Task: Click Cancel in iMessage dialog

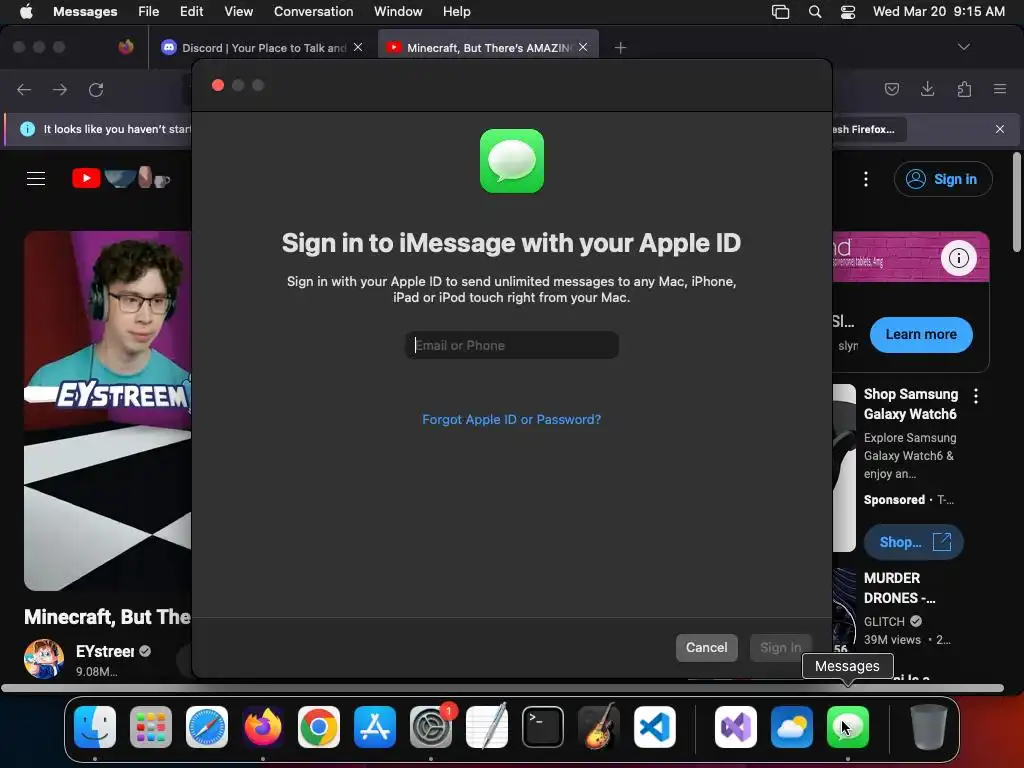Action: pos(707,648)
